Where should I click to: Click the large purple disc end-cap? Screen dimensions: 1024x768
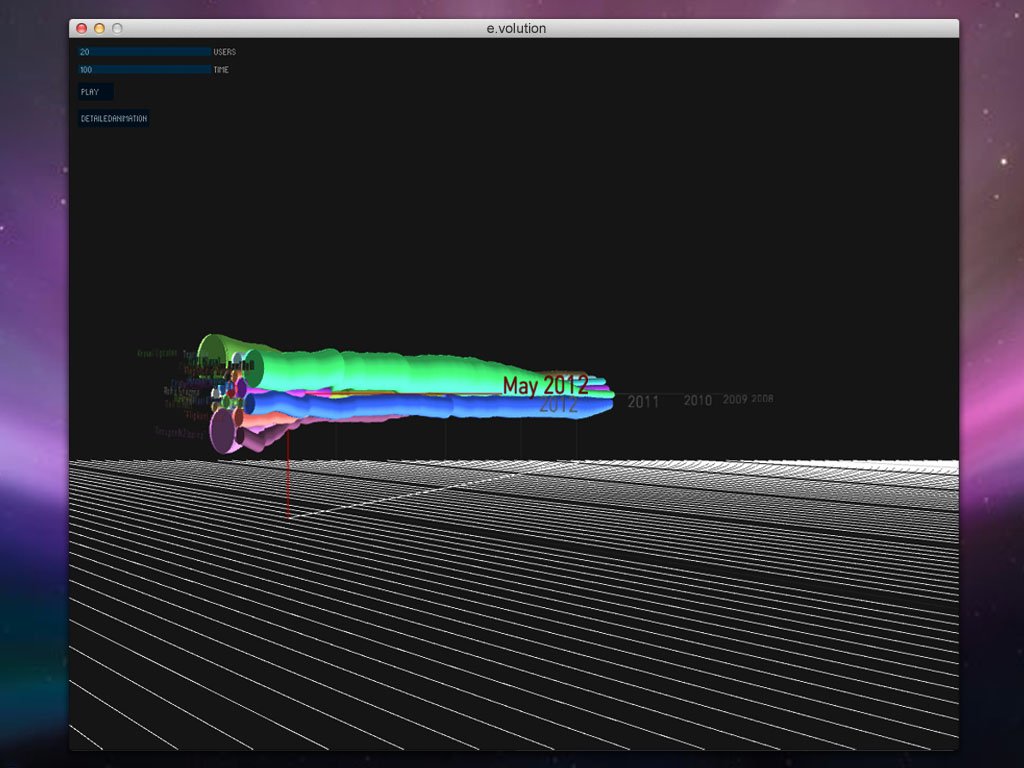click(x=223, y=431)
